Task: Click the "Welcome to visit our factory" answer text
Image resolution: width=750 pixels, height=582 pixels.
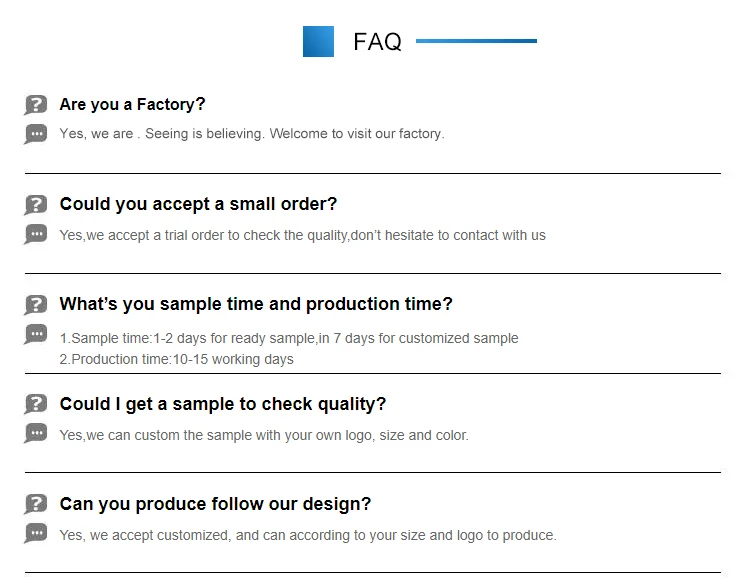Action: coord(356,133)
